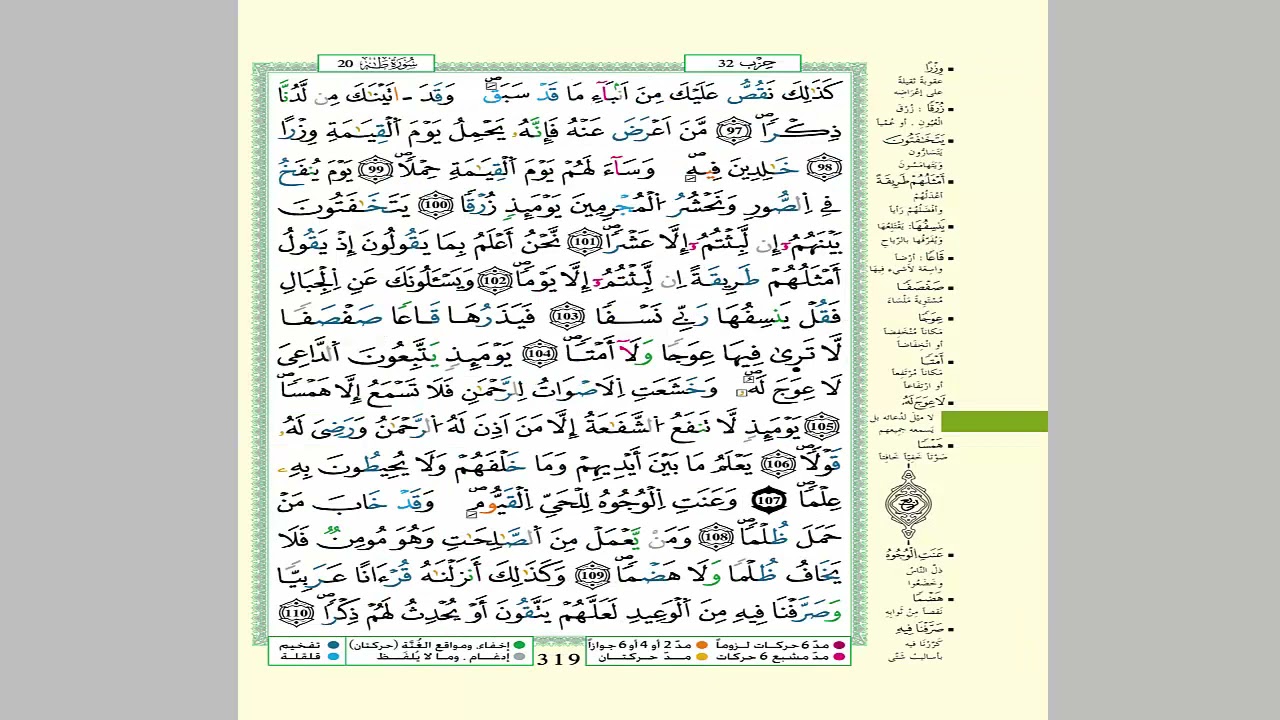Click the explanation ذلّ الناس وخضعوا
1280x720 pixels.
(925, 576)
